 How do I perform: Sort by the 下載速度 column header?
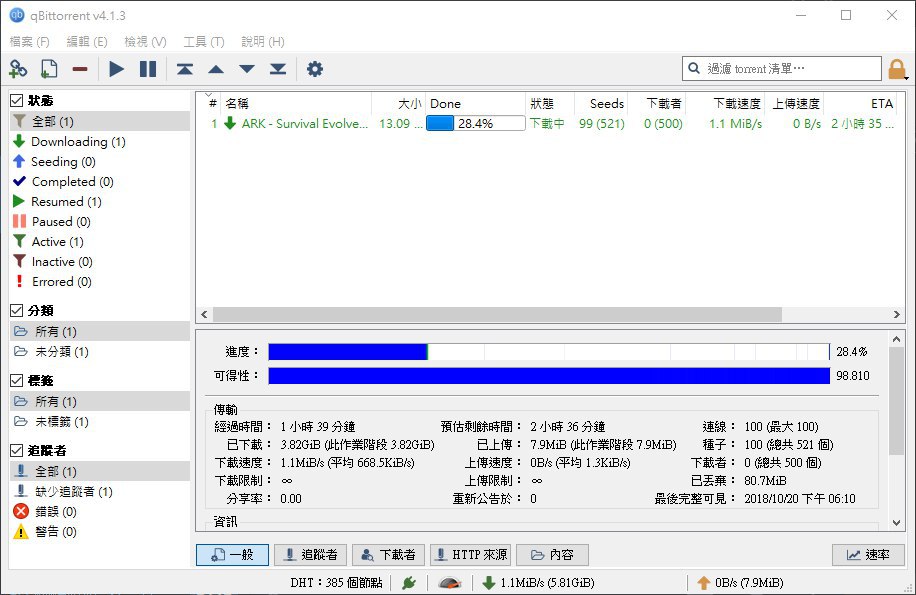725,103
